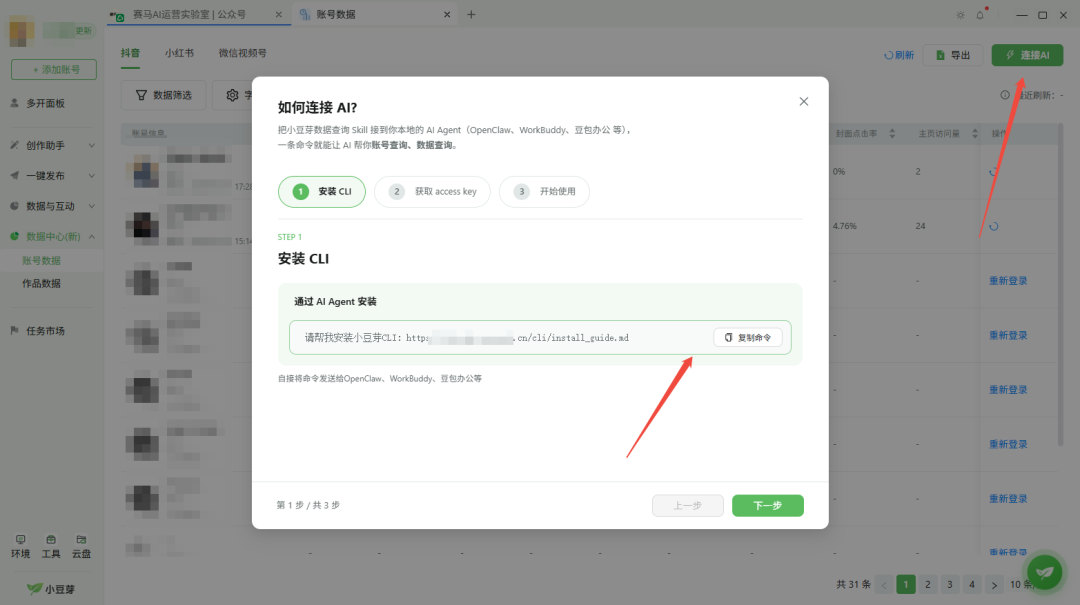
Task: Click the info icon next to 最近刷新
Action: (1005, 95)
